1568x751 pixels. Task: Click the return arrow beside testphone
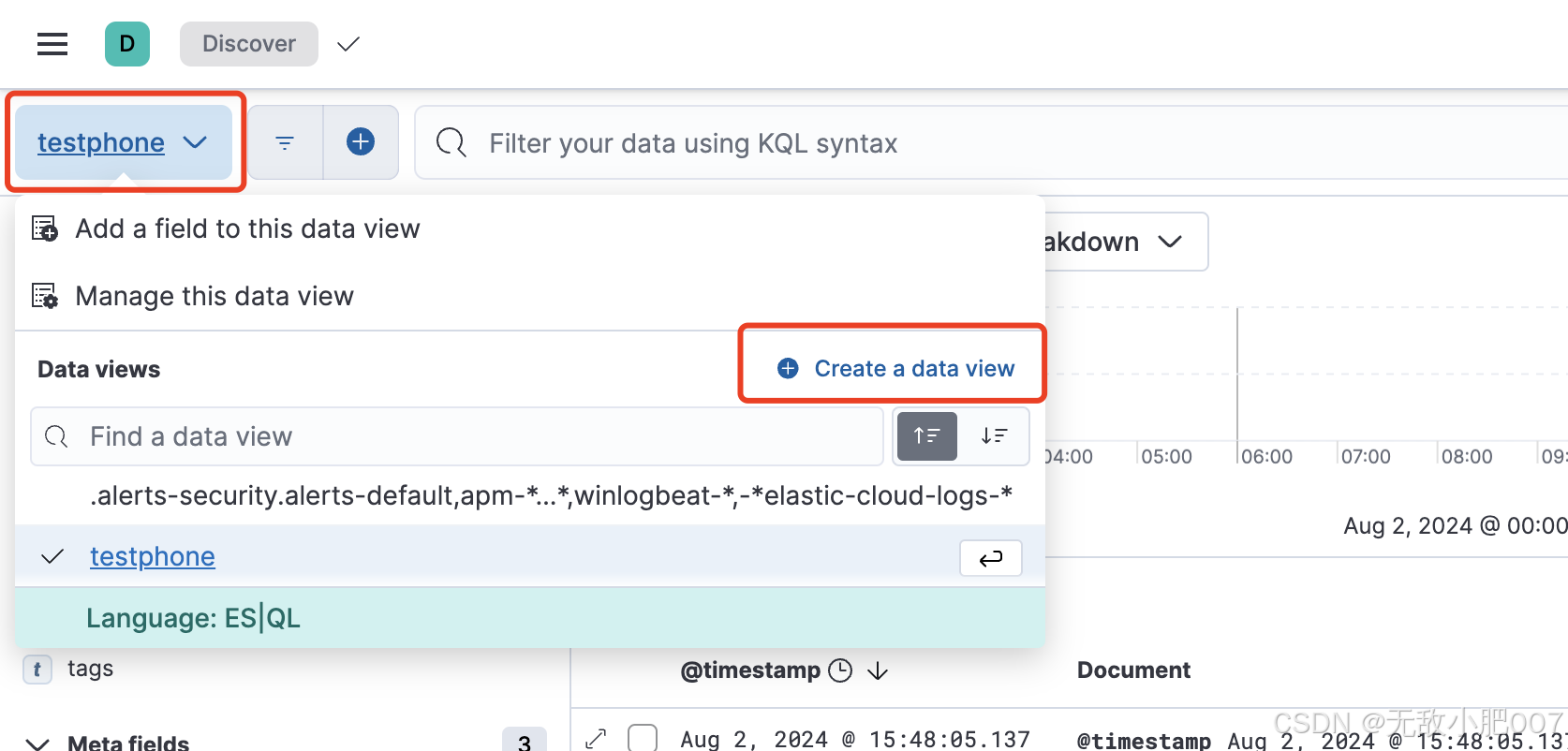pos(990,558)
